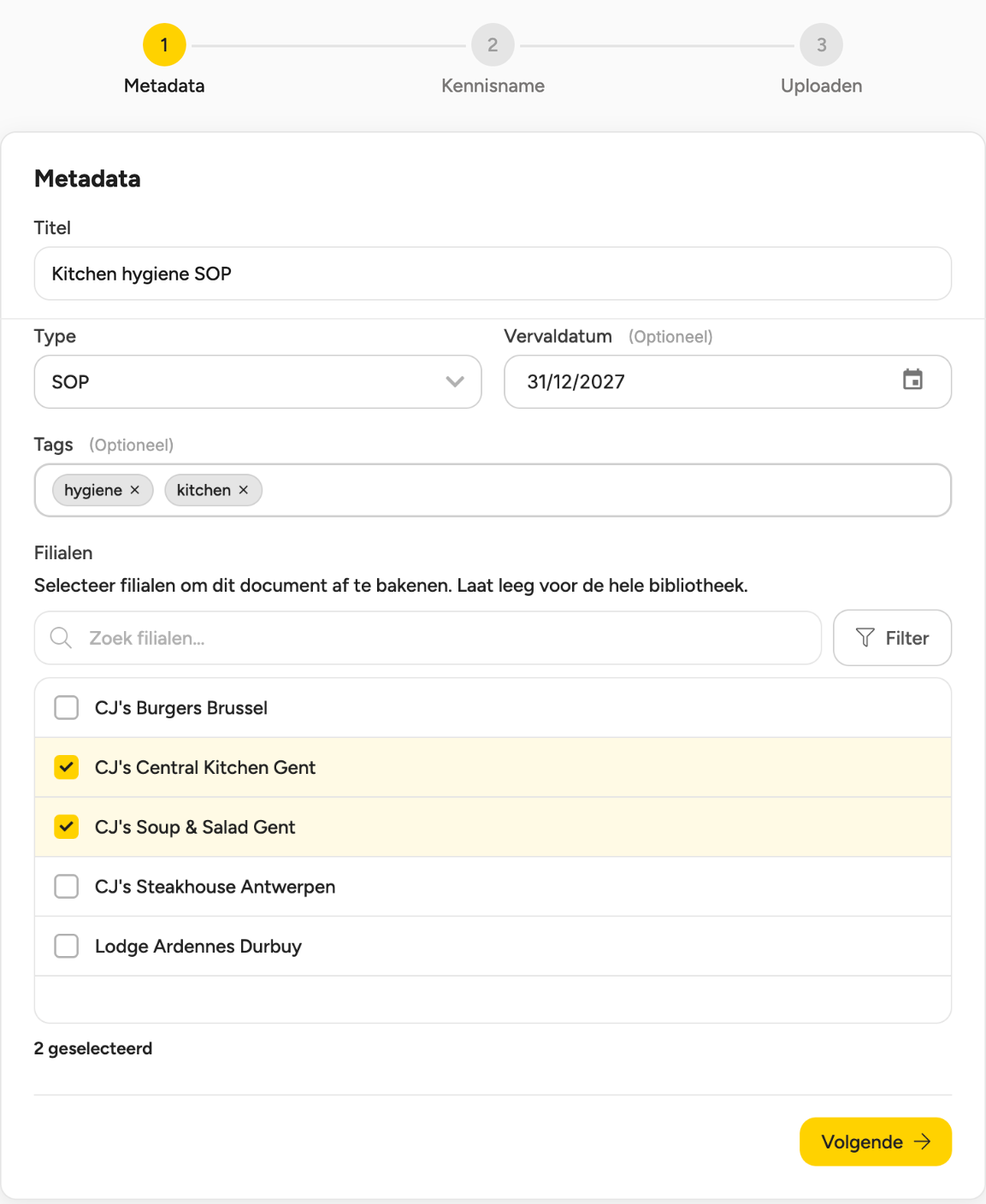Select Lodge Ardennes Durbuy row label
This screenshot has width=986, height=1204.
[x=198, y=947]
